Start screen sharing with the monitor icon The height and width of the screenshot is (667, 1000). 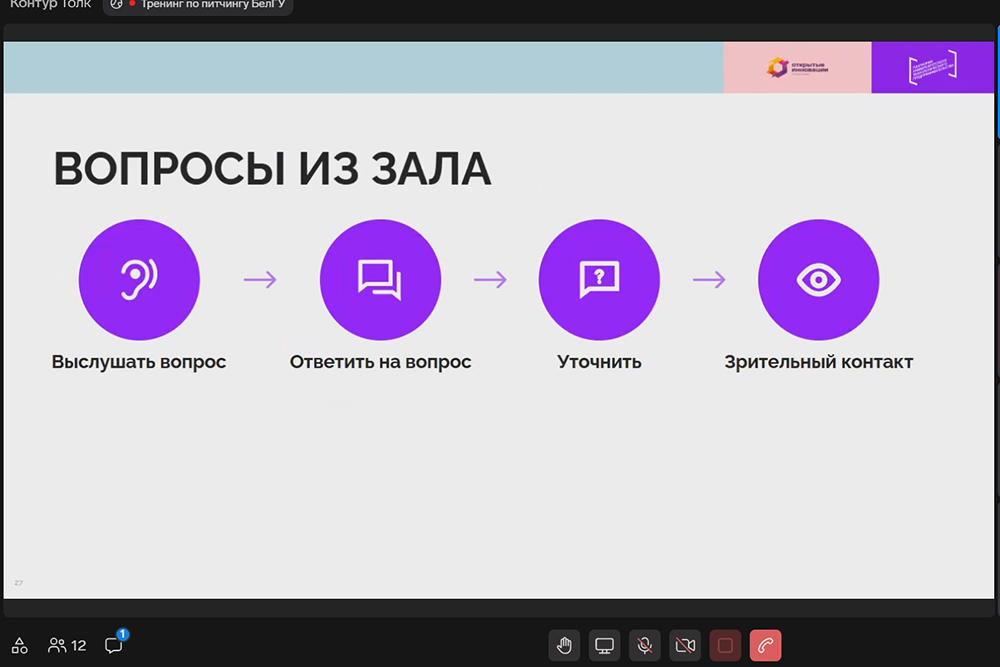click(x=605, y=645)
